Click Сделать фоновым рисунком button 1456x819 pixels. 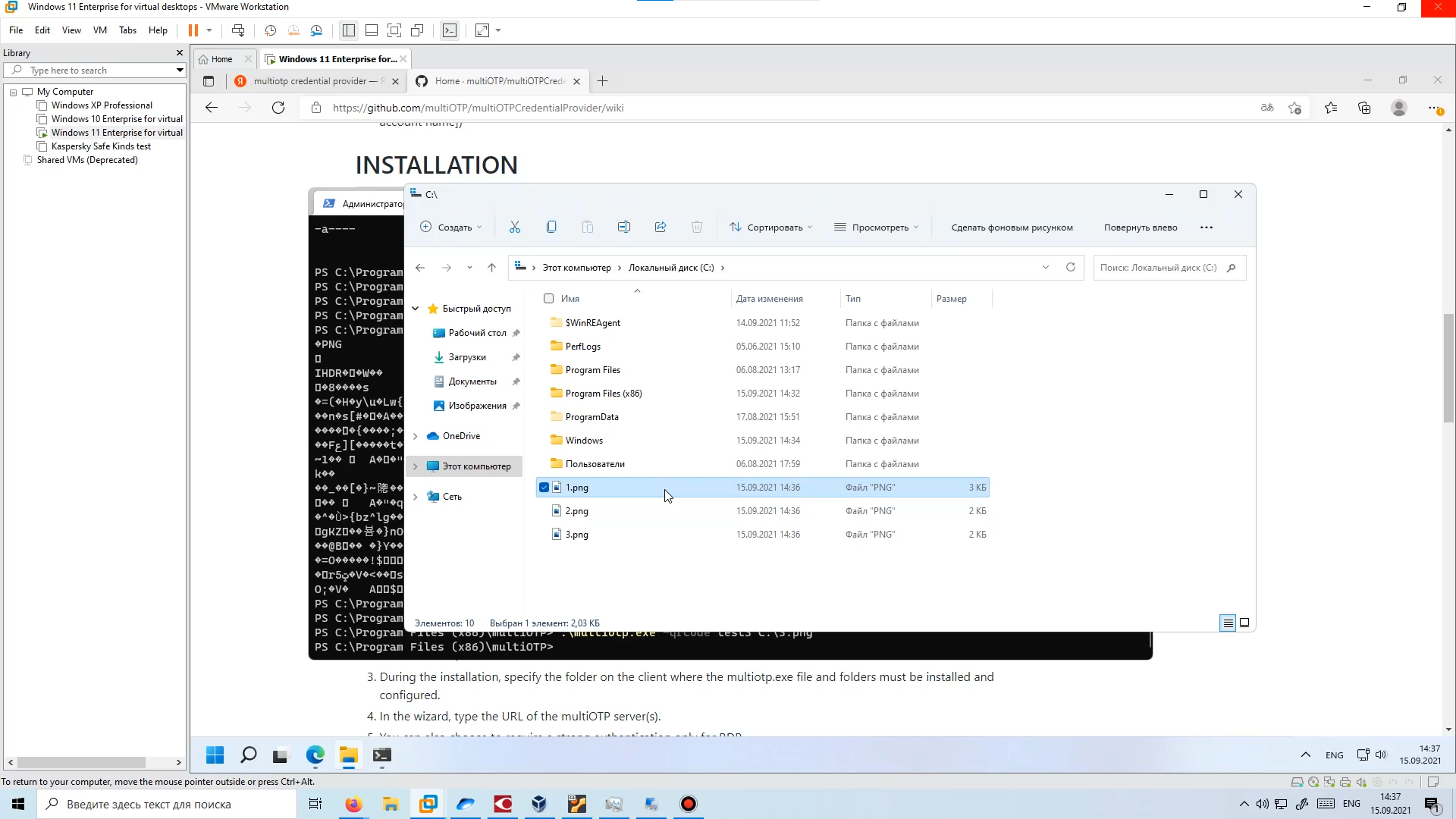tap(1012, 227)
